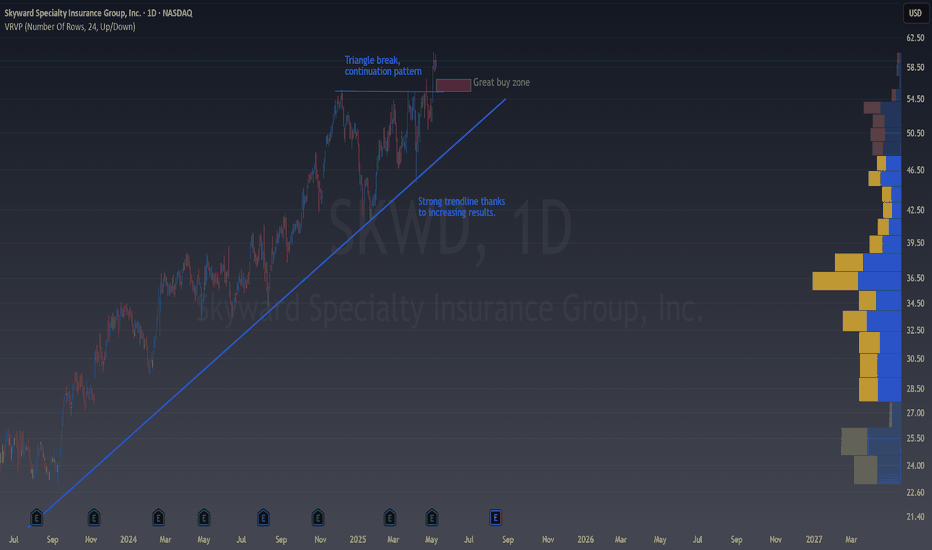Screen dimensions: 932x550
Task: Click the 30.50 price axis label
Action: [915, 358]
